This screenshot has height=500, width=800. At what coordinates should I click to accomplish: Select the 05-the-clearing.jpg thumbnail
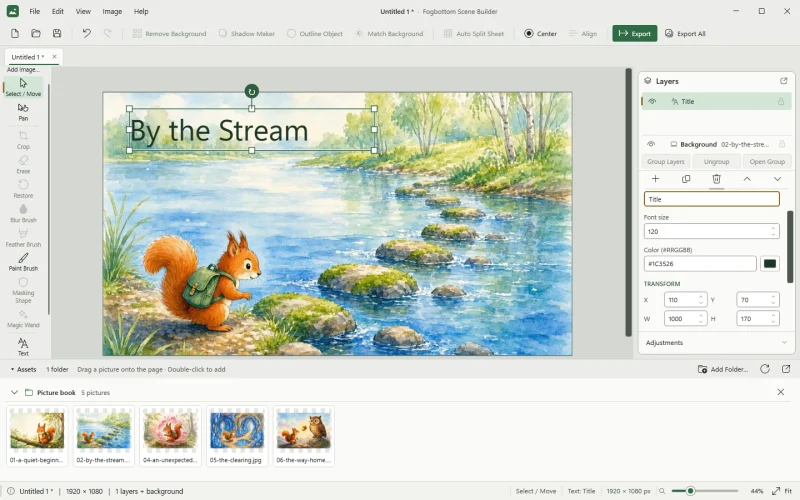237,436
